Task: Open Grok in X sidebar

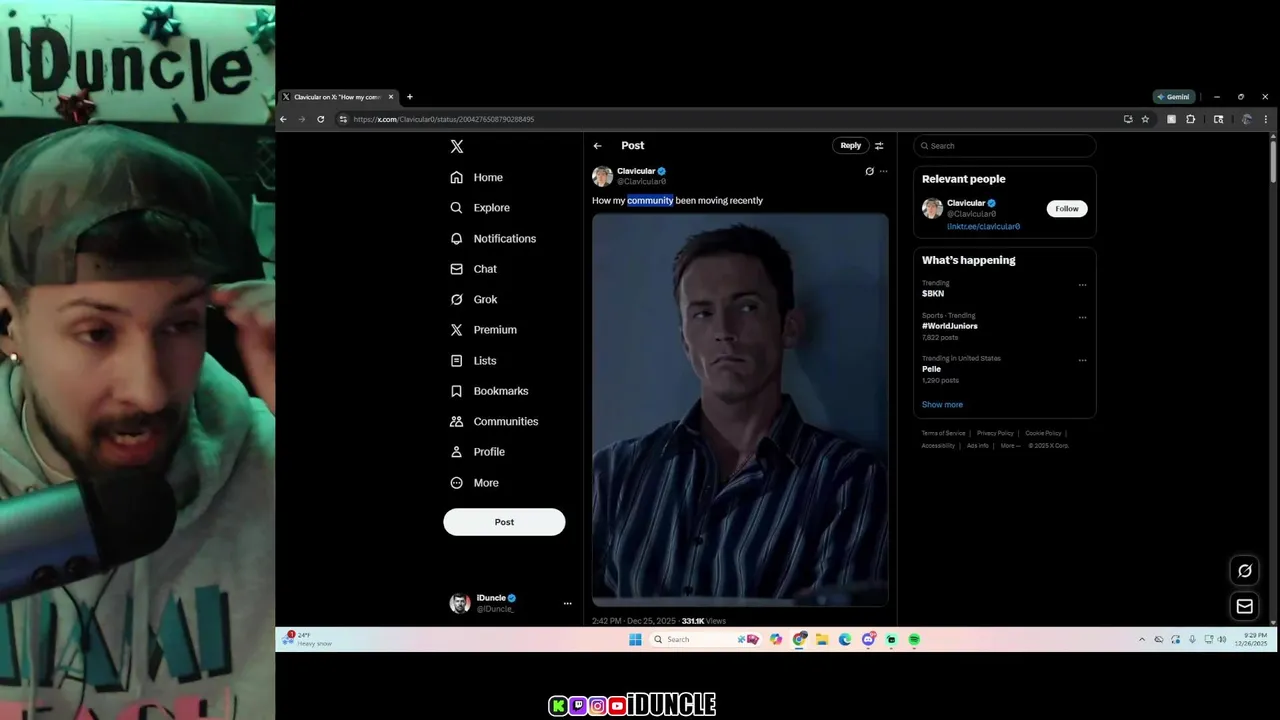Action: [474, 299]
